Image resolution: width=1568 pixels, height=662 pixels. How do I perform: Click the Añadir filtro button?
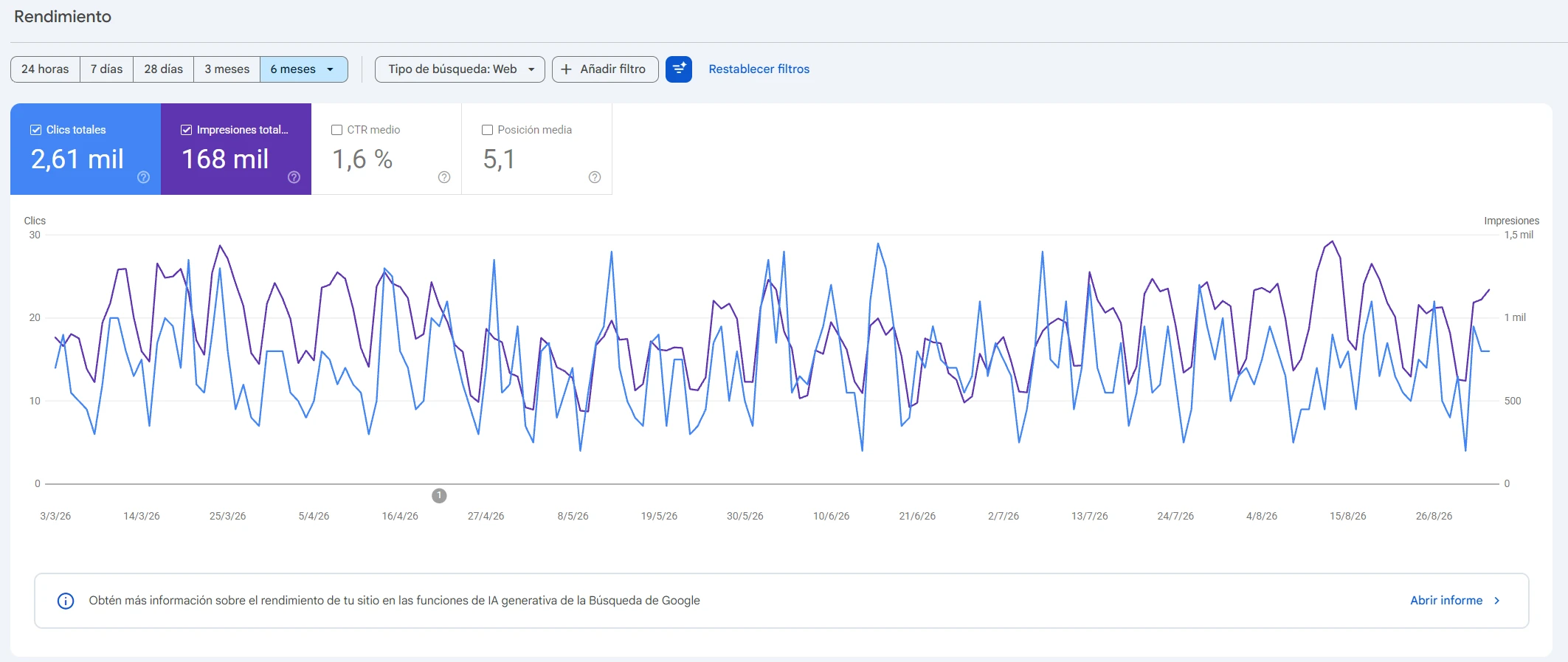pyautogui.click(x=605, y=69)
